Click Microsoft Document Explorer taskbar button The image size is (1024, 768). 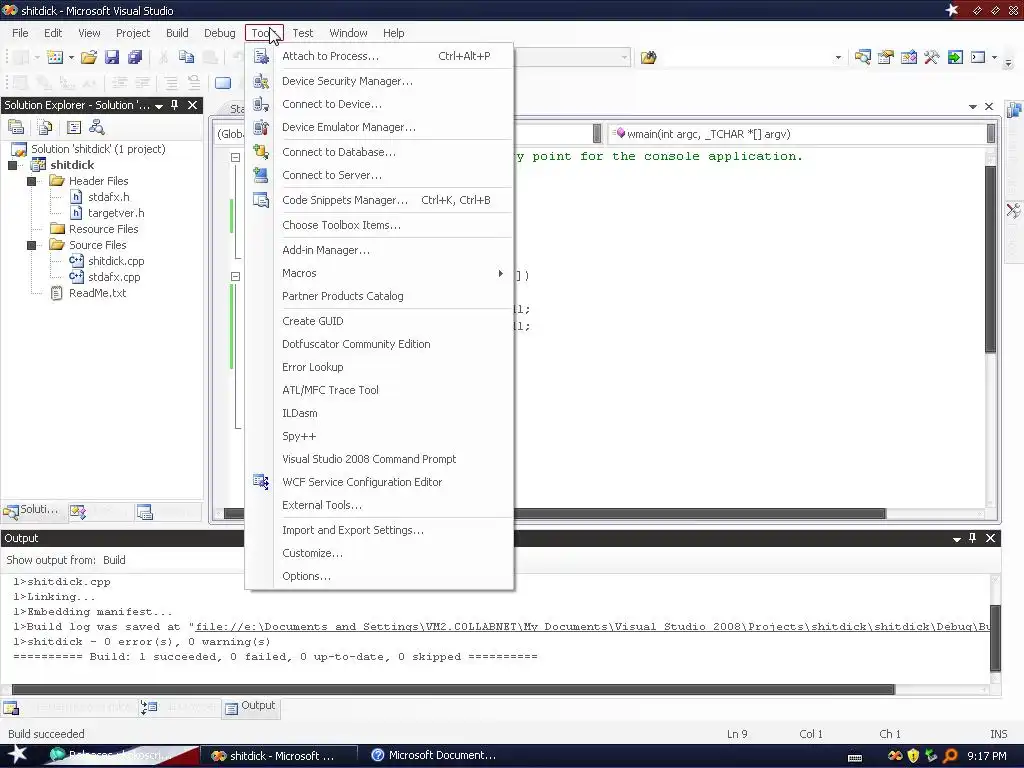pos(434,756)
